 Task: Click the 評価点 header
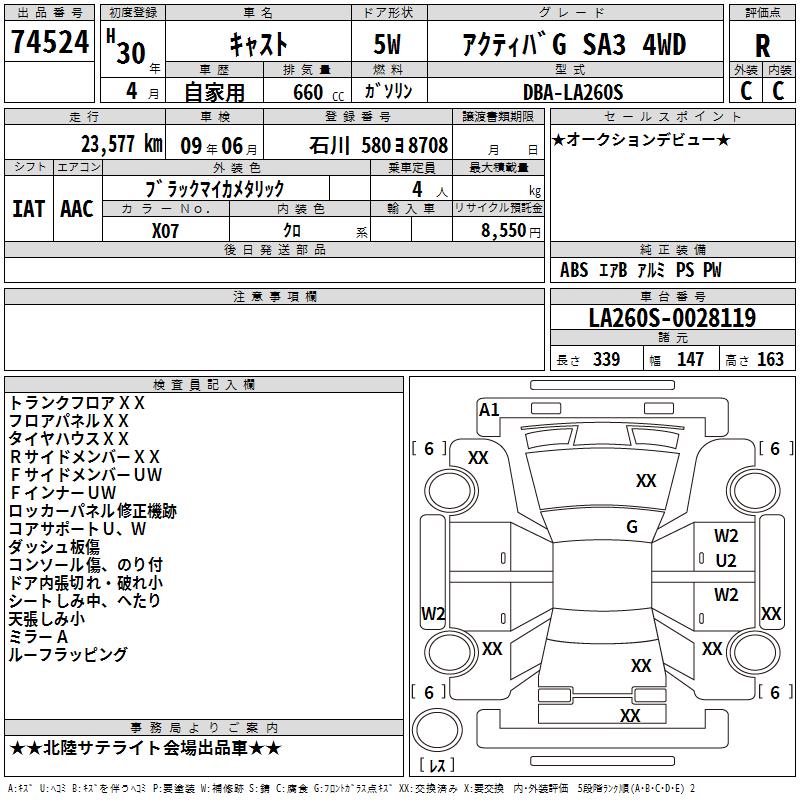[762, 12]
